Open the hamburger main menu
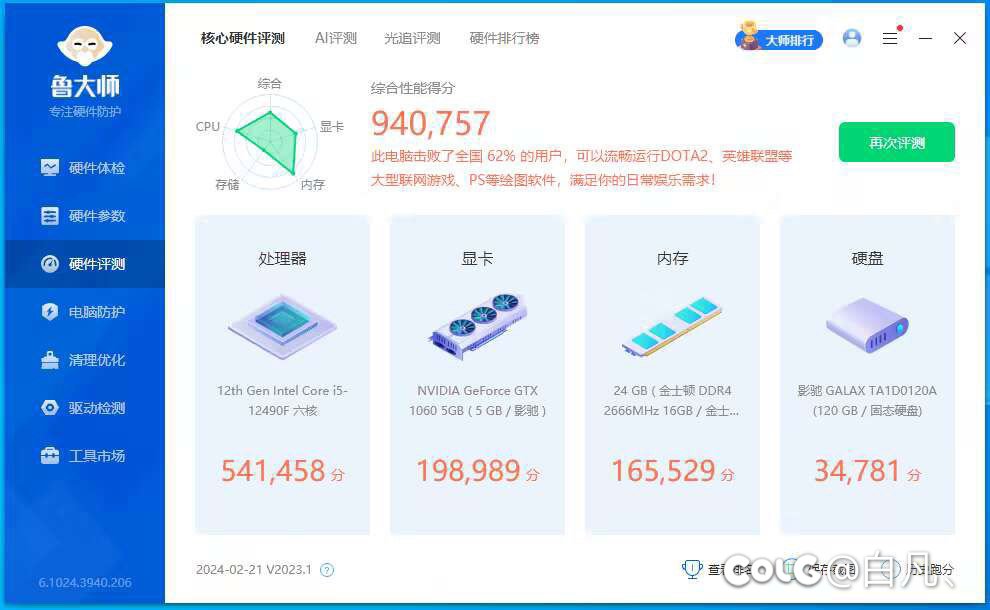 click(x=890, y=39)
